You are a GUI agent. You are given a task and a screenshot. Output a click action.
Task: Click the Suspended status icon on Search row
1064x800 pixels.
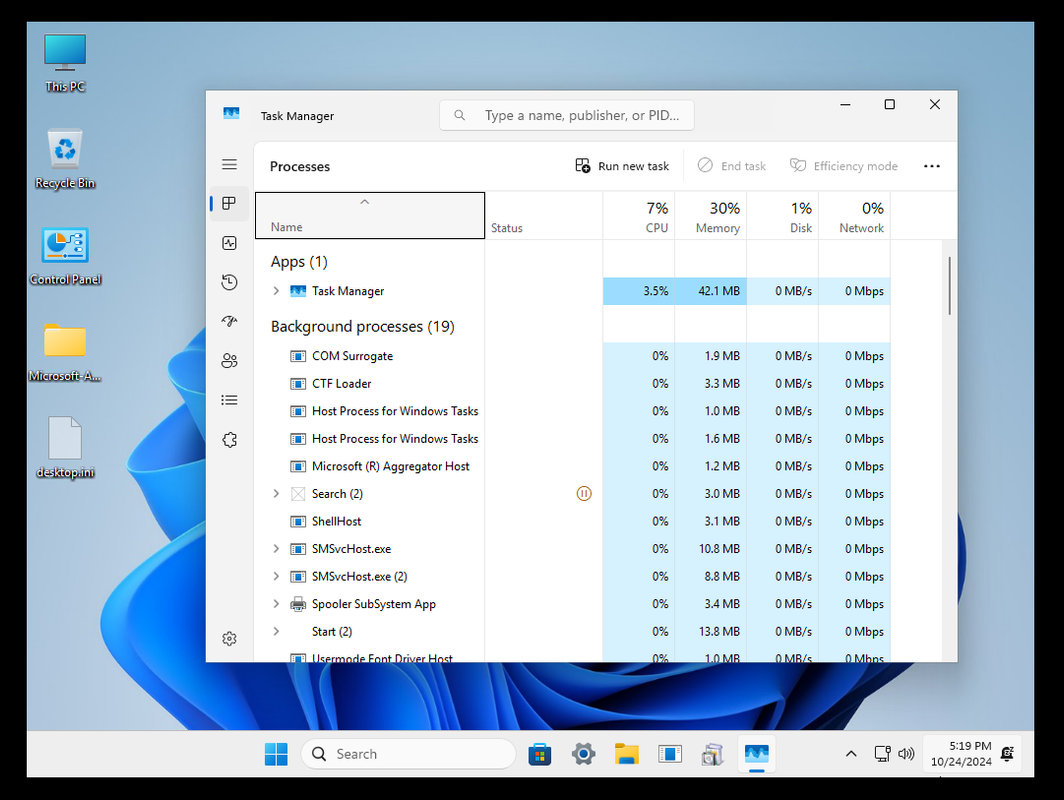coord(584,493)
